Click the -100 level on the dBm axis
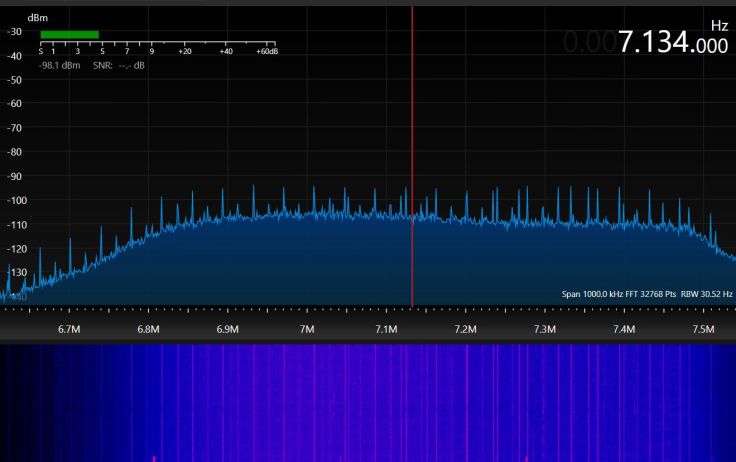The image size is (736, 462). [14, 200]
